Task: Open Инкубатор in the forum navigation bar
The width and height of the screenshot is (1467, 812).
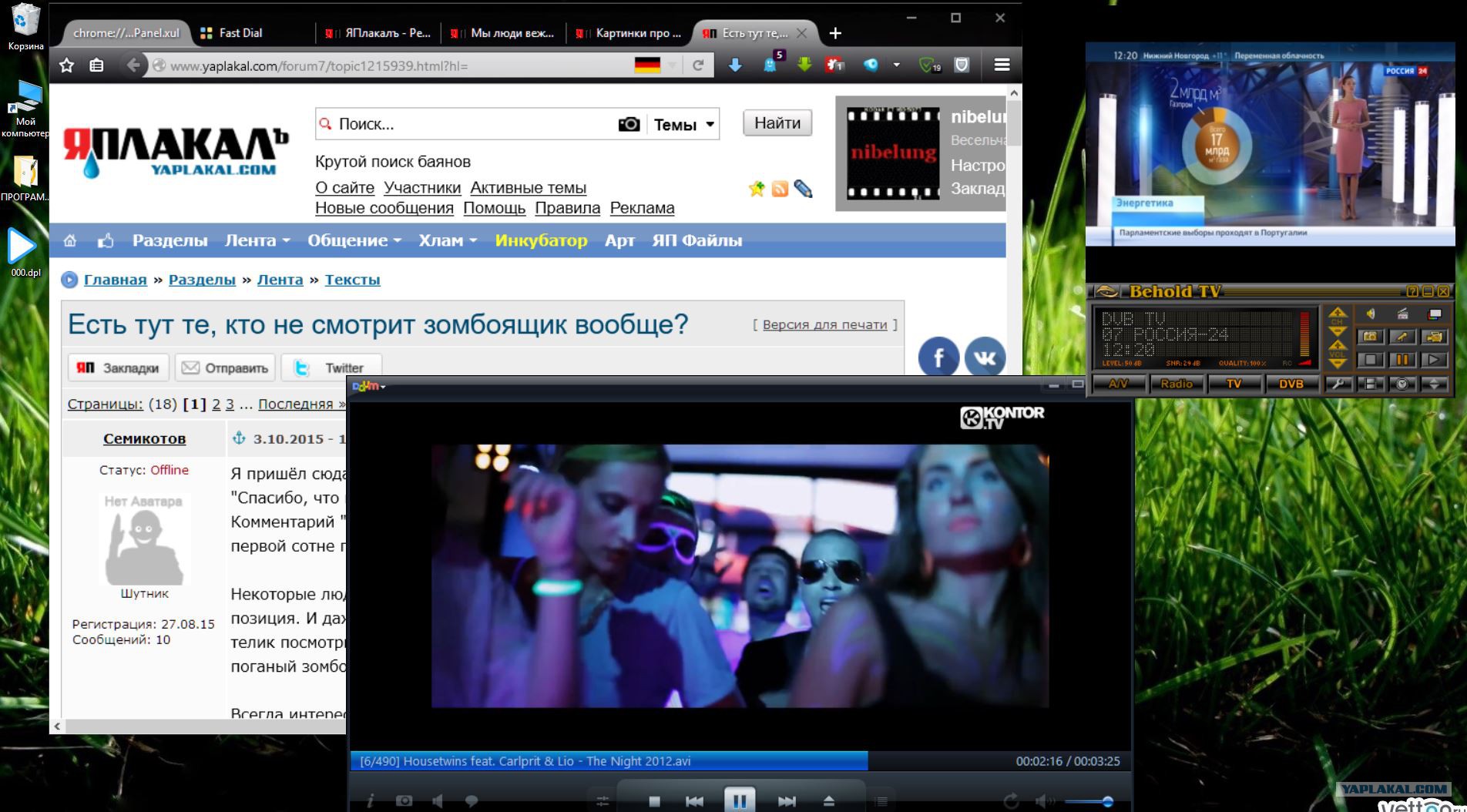Action: point(541,240)
